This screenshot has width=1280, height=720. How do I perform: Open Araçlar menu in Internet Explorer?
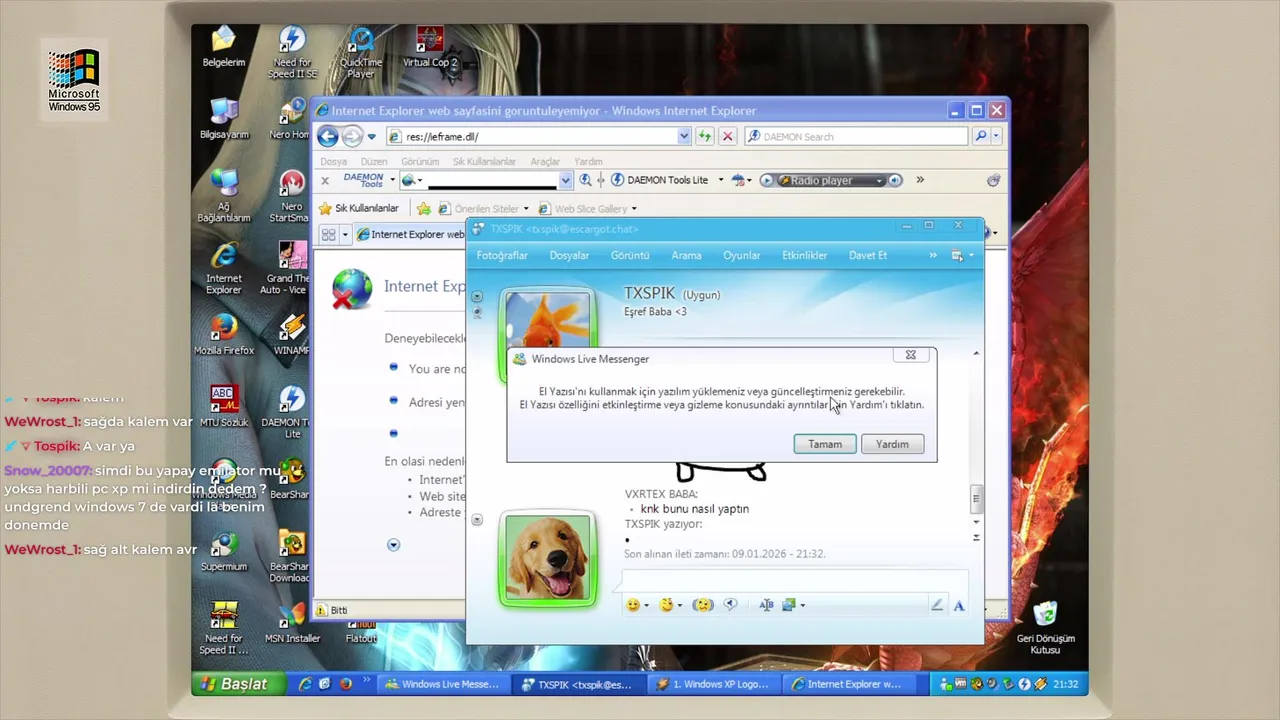pos(545,161)
